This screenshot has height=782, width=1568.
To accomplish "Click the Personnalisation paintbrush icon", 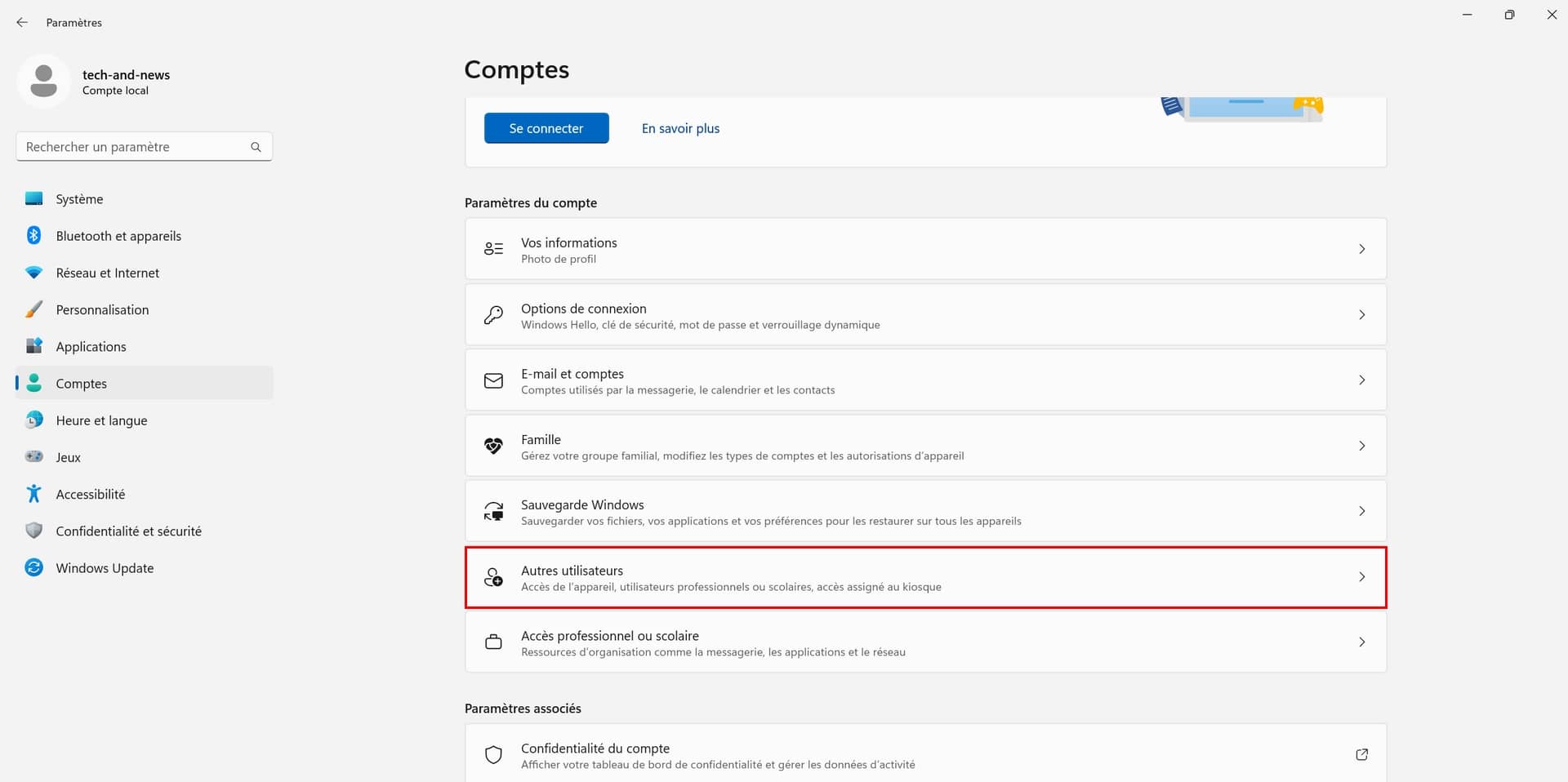I will tap(33, 309).
